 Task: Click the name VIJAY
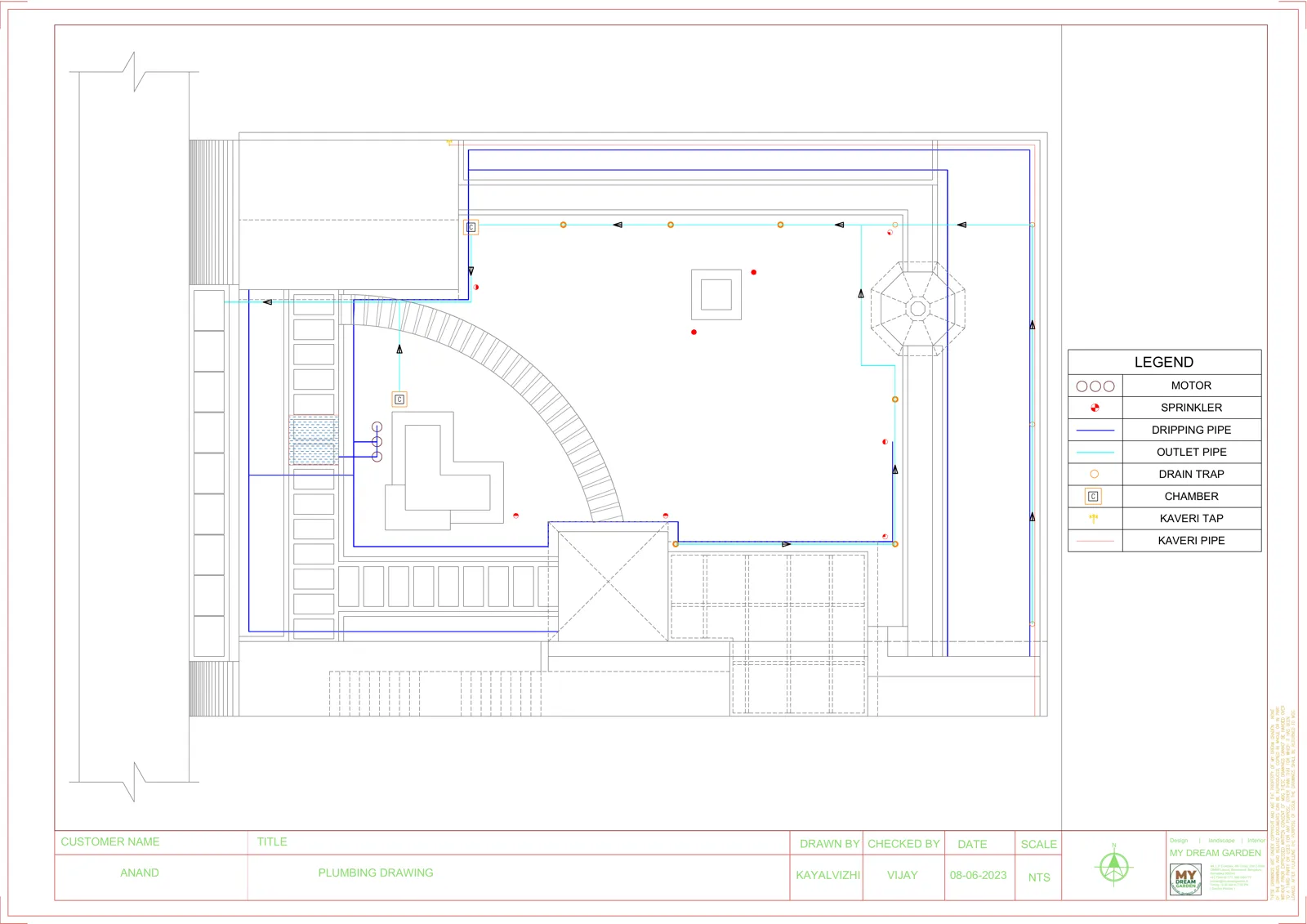coord(903,875)
